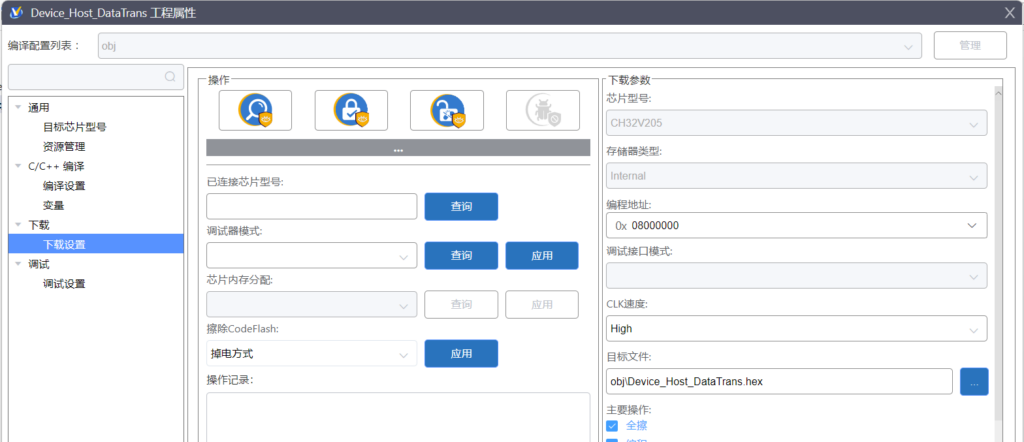Image resolution: width=1024 pixels, height=442 pixels.
Task: Open the 编译配置列表 obj dropdown
Action: pyautogui.click(x=509, y=46)
